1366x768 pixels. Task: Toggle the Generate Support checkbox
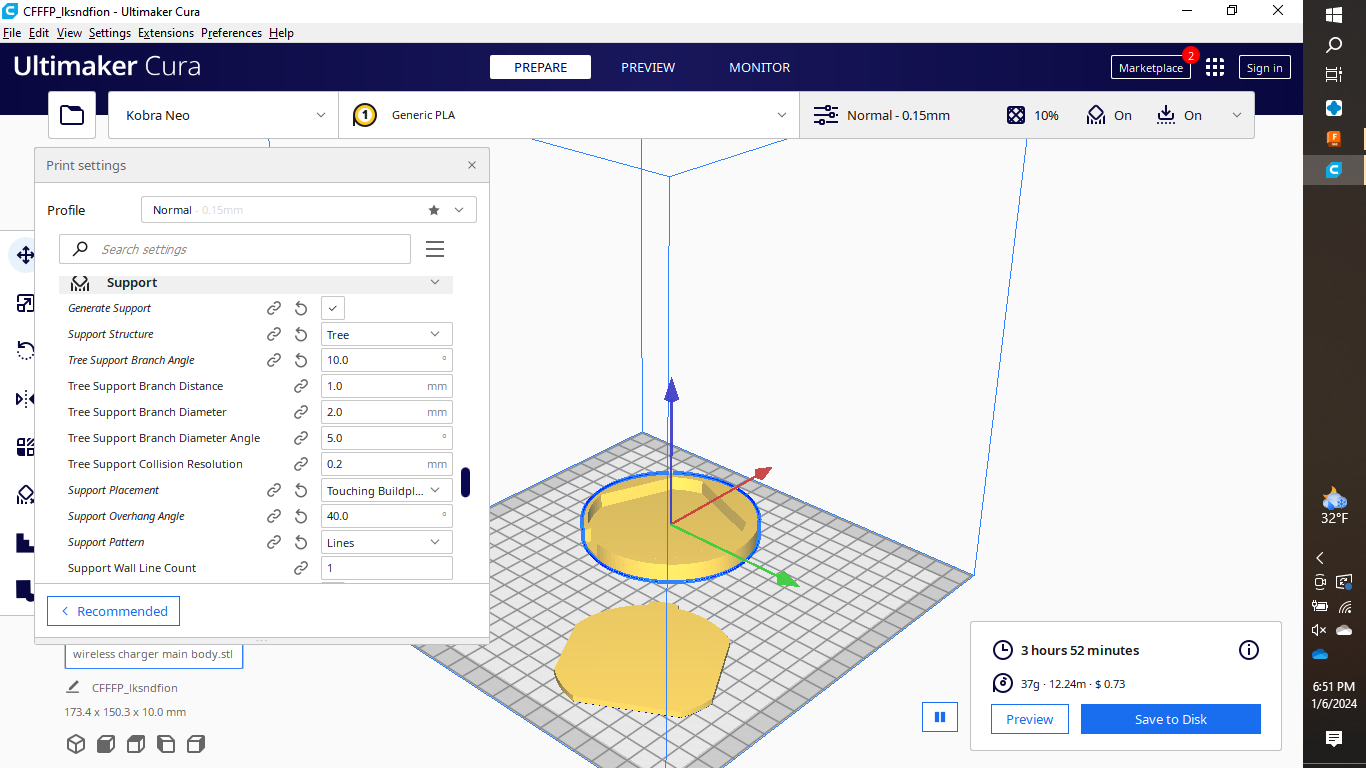pos(333,308)
